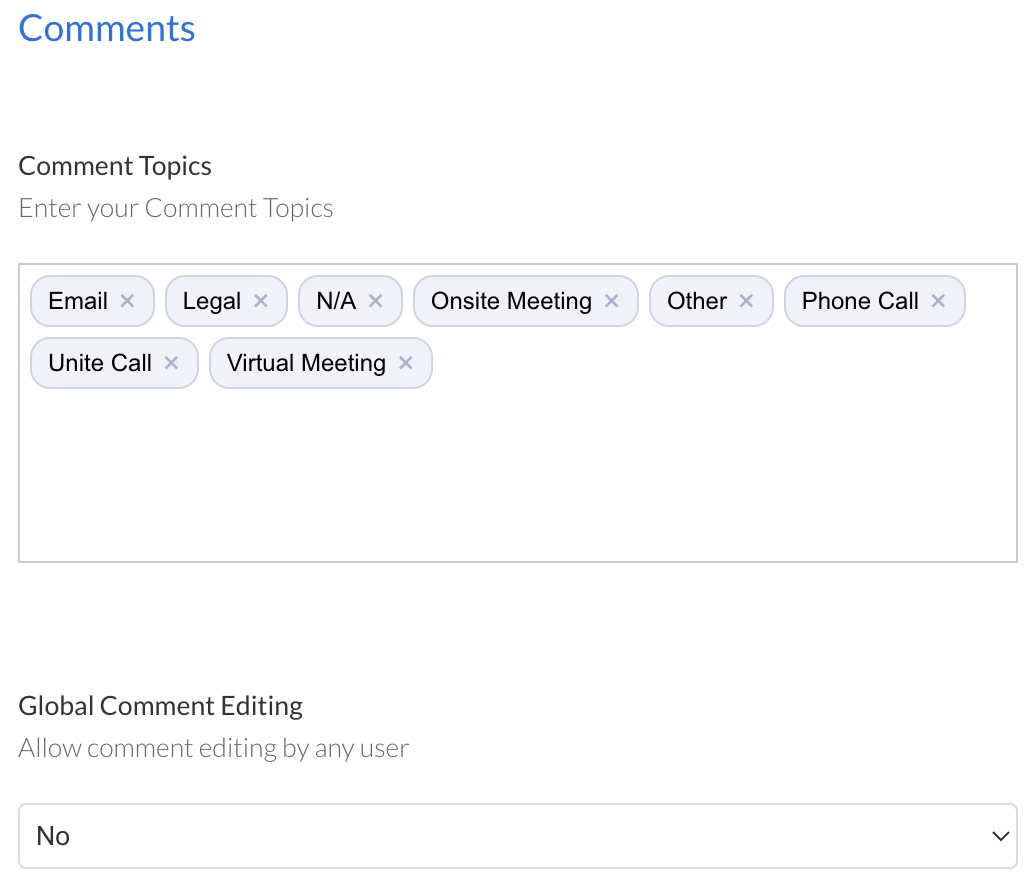Open the Global Comment Editing dropdown
The width and height of the screenshot is (1030, 884).
(517, 835)
